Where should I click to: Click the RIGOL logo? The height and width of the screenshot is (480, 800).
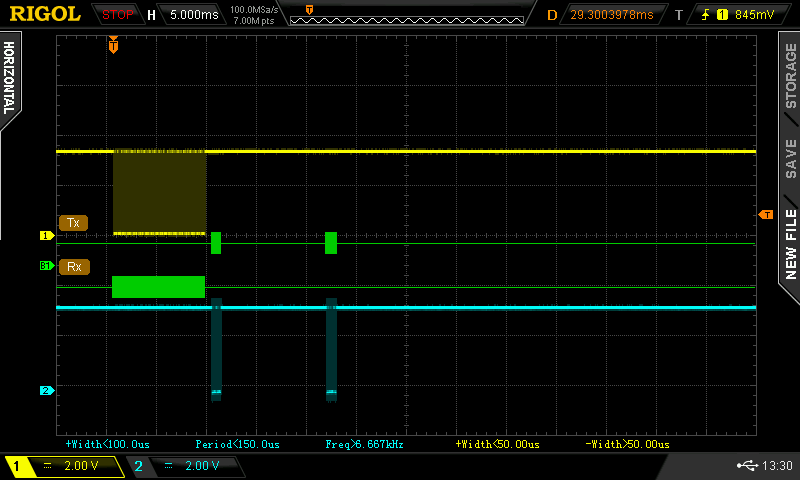(x=45, y=14)
